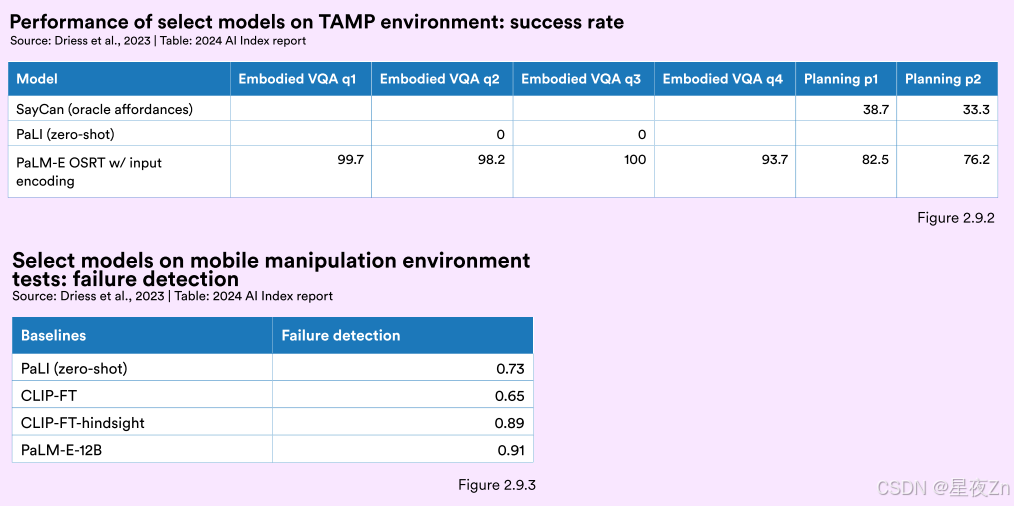1014x506 pixels.
Task: Select the "SayCan (oracle affordances)" row label
Action: 105,109
